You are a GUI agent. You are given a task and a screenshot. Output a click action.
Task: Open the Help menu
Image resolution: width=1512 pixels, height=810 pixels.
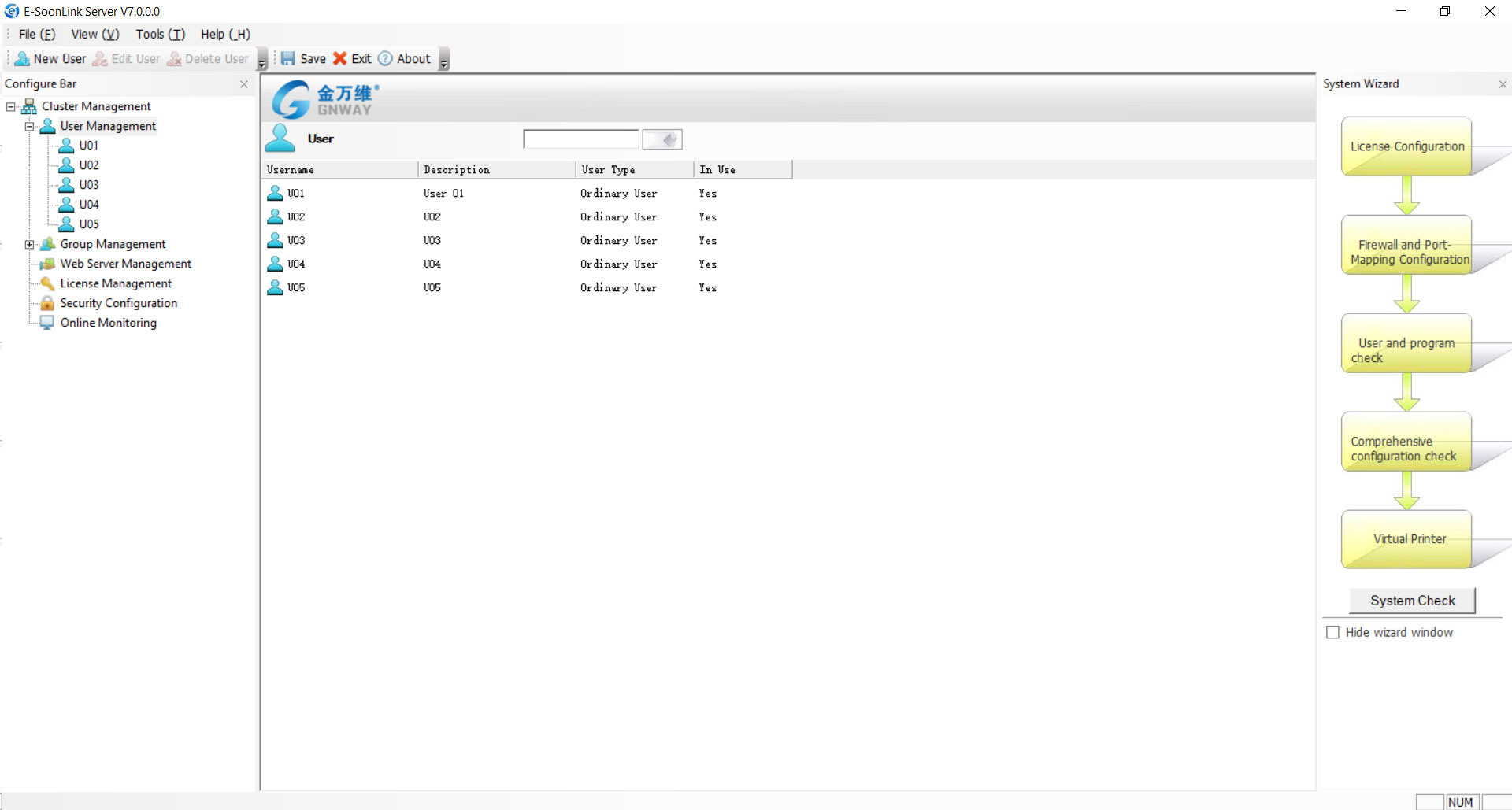coord(225,34)
